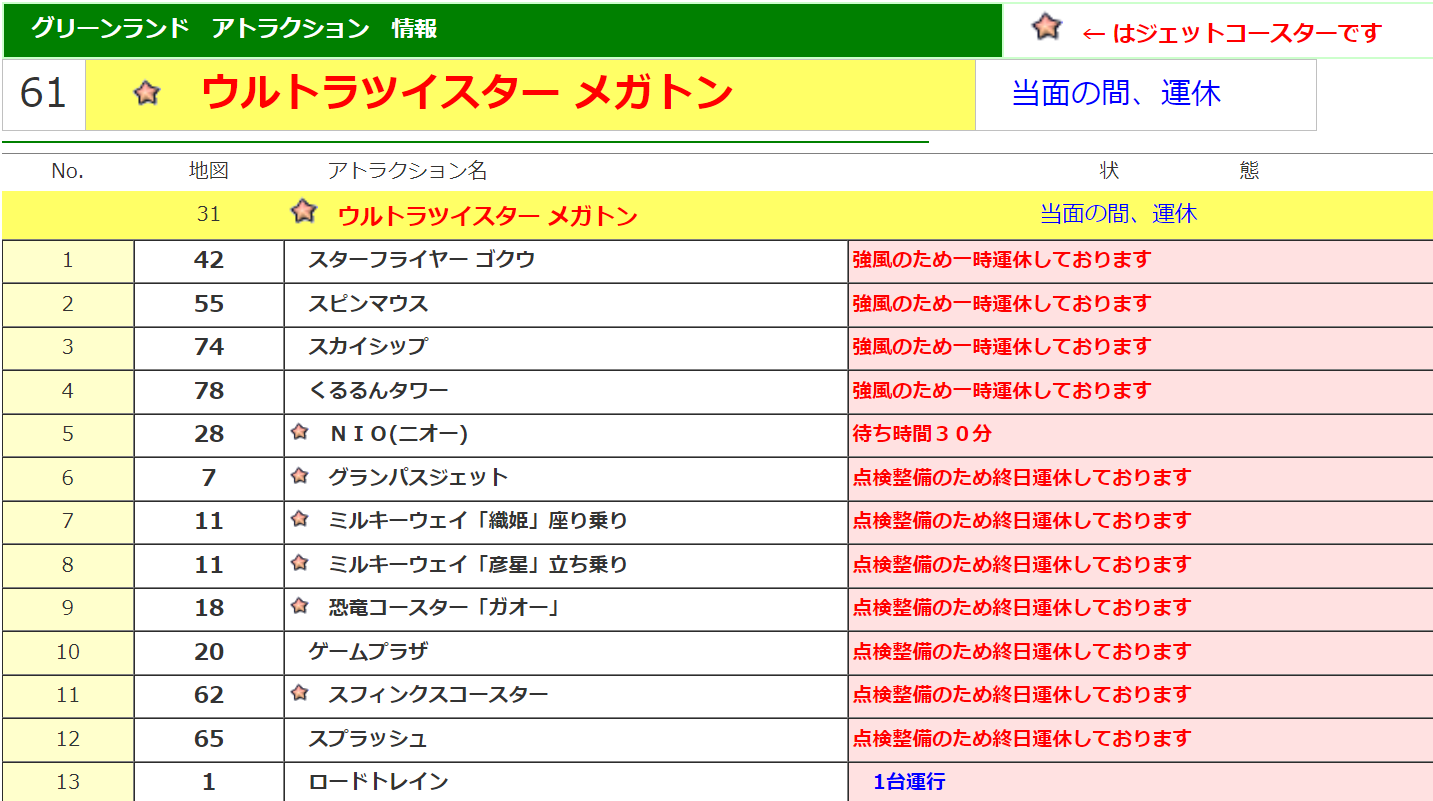Image resolution: width=1433 pixels, height=801 pixels.
Task: Click the No. column header
Action: pos(67,171)
